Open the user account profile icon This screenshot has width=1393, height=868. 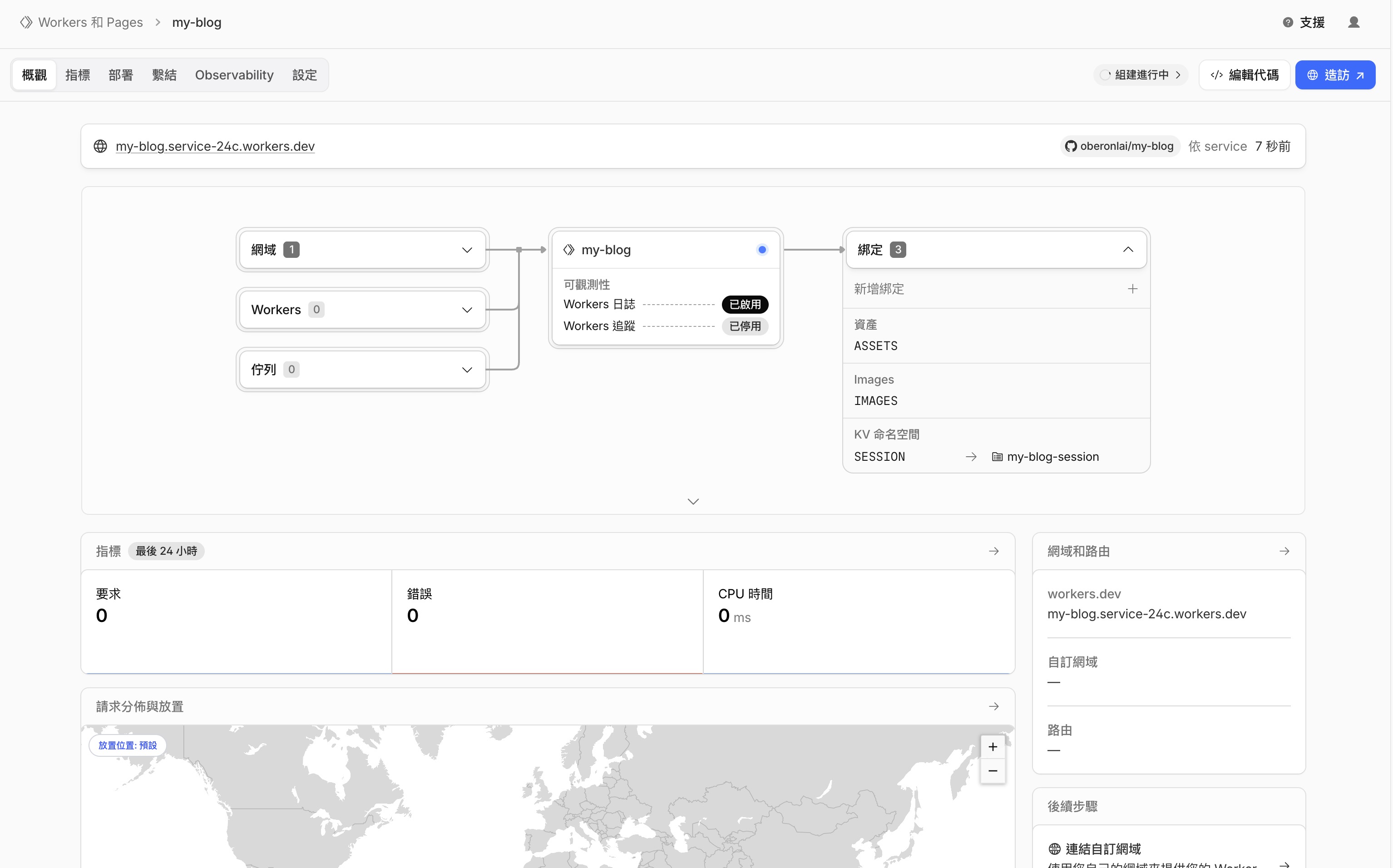pos(1353,22)
